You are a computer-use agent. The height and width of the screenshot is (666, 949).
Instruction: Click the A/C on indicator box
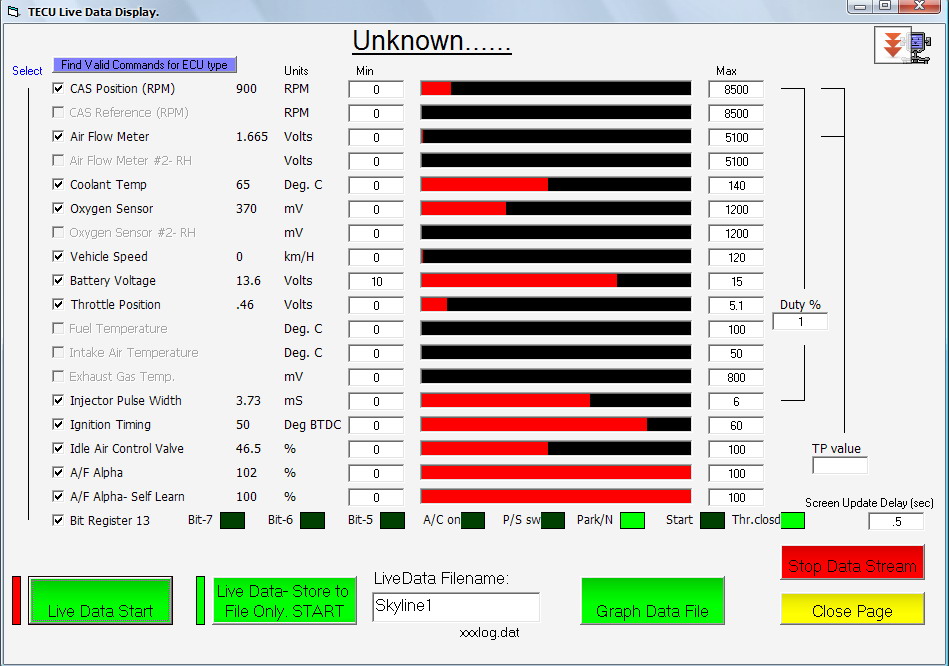473,520
